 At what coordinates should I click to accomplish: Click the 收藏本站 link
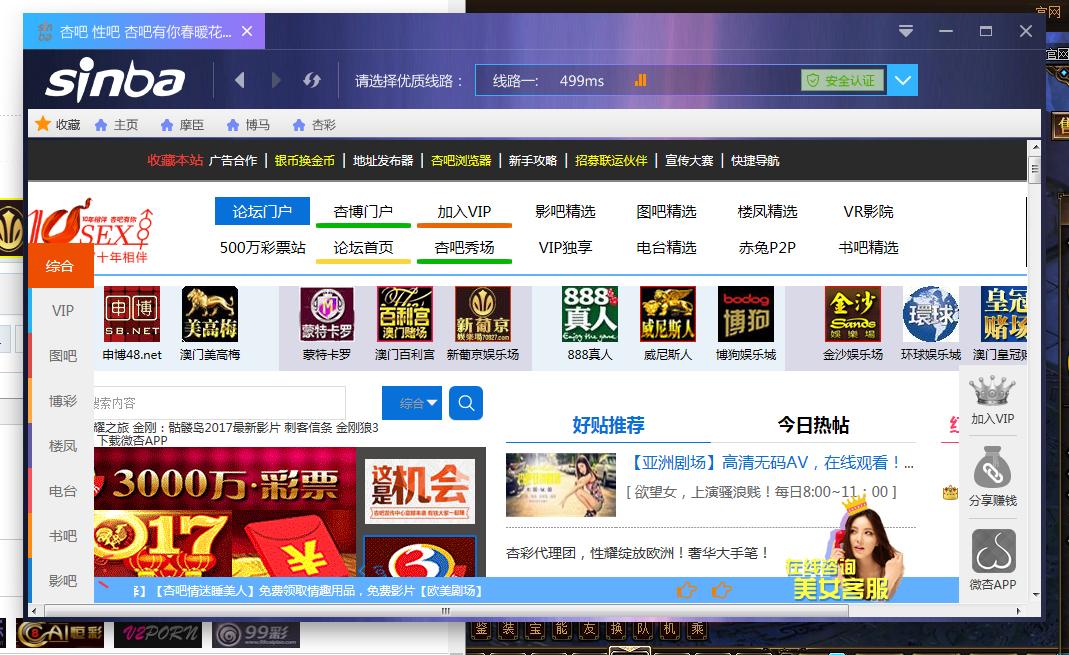click(175, 160)
